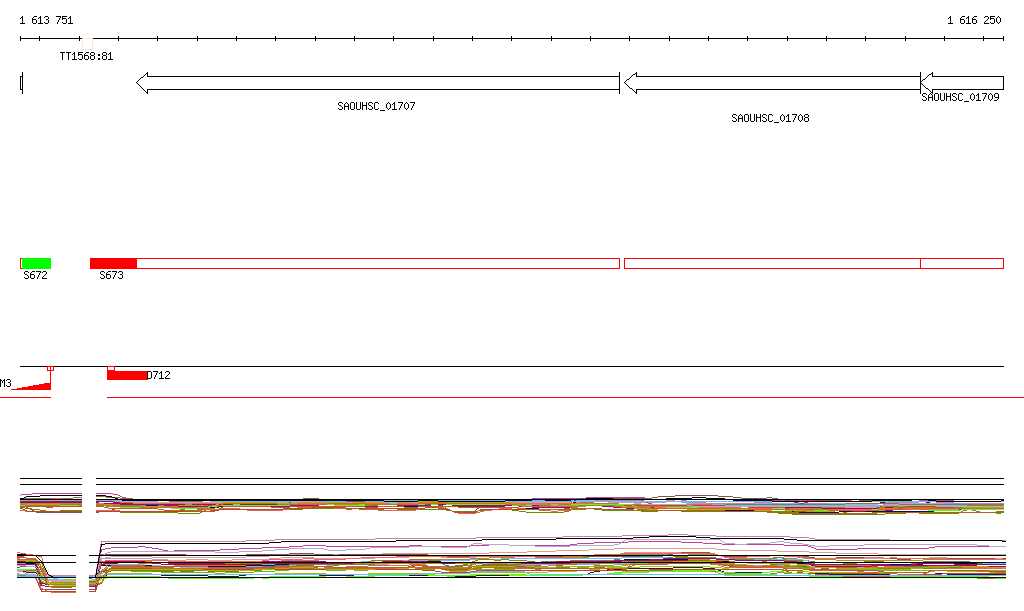The width and height of the screenshot is (1024, 611).
Task: Click the M3 label
Action: (x=5, y=384)
